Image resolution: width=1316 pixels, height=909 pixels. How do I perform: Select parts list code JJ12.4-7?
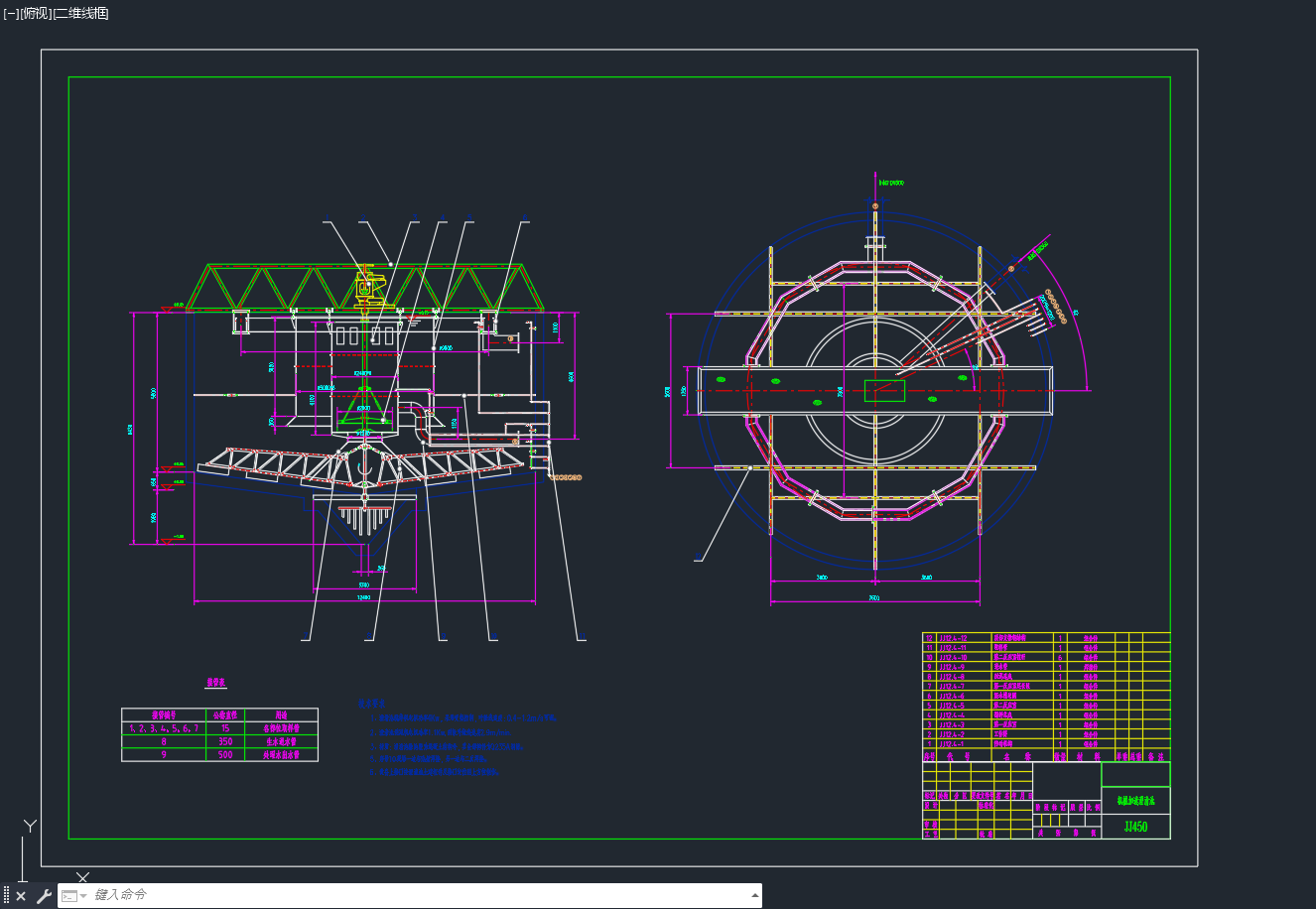point(951,687)
